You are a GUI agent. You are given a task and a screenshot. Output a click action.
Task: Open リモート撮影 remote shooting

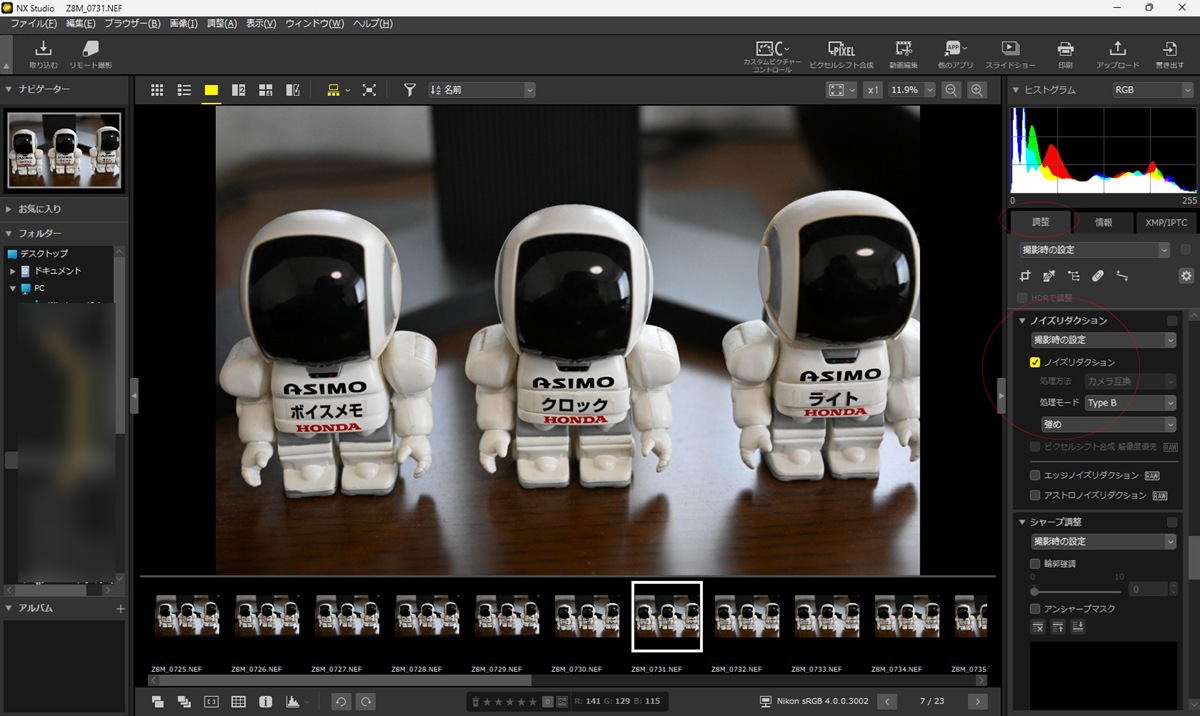pyautogui.click(x=91, y=54)
